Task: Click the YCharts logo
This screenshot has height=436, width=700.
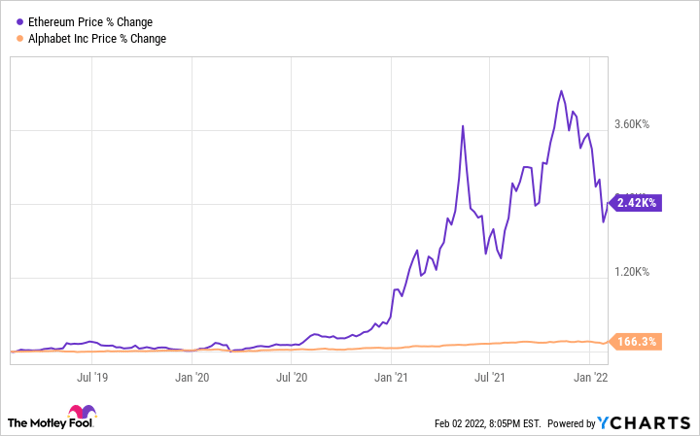Action: pos(644,422)
